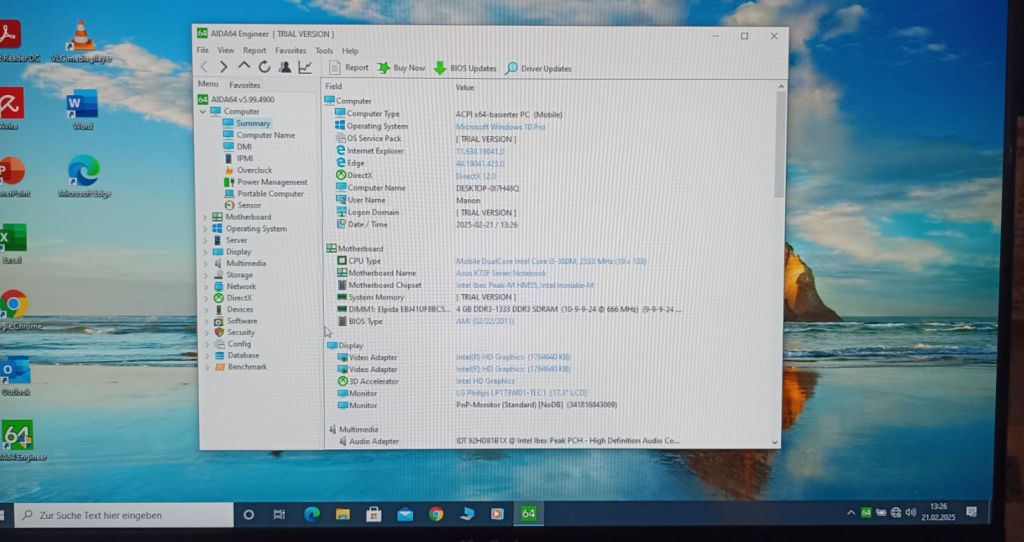
Task: Open the Report menu
Action: (x=255, y=50)
